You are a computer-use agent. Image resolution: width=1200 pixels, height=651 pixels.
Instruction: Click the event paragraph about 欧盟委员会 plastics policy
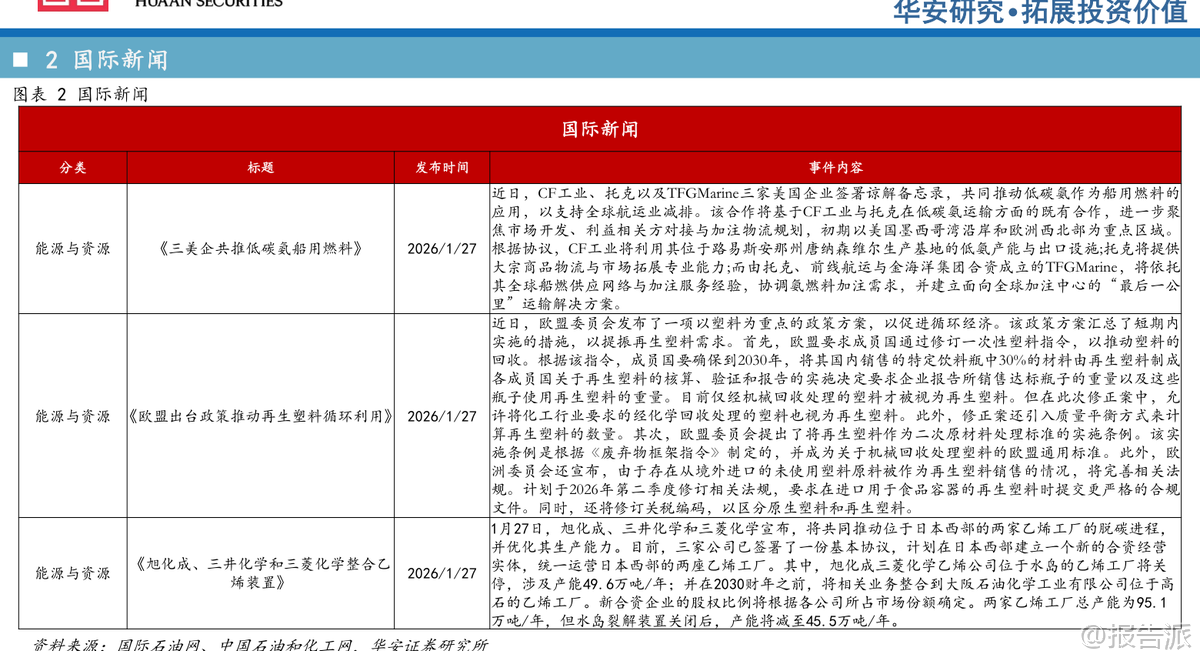click(836, 415)
